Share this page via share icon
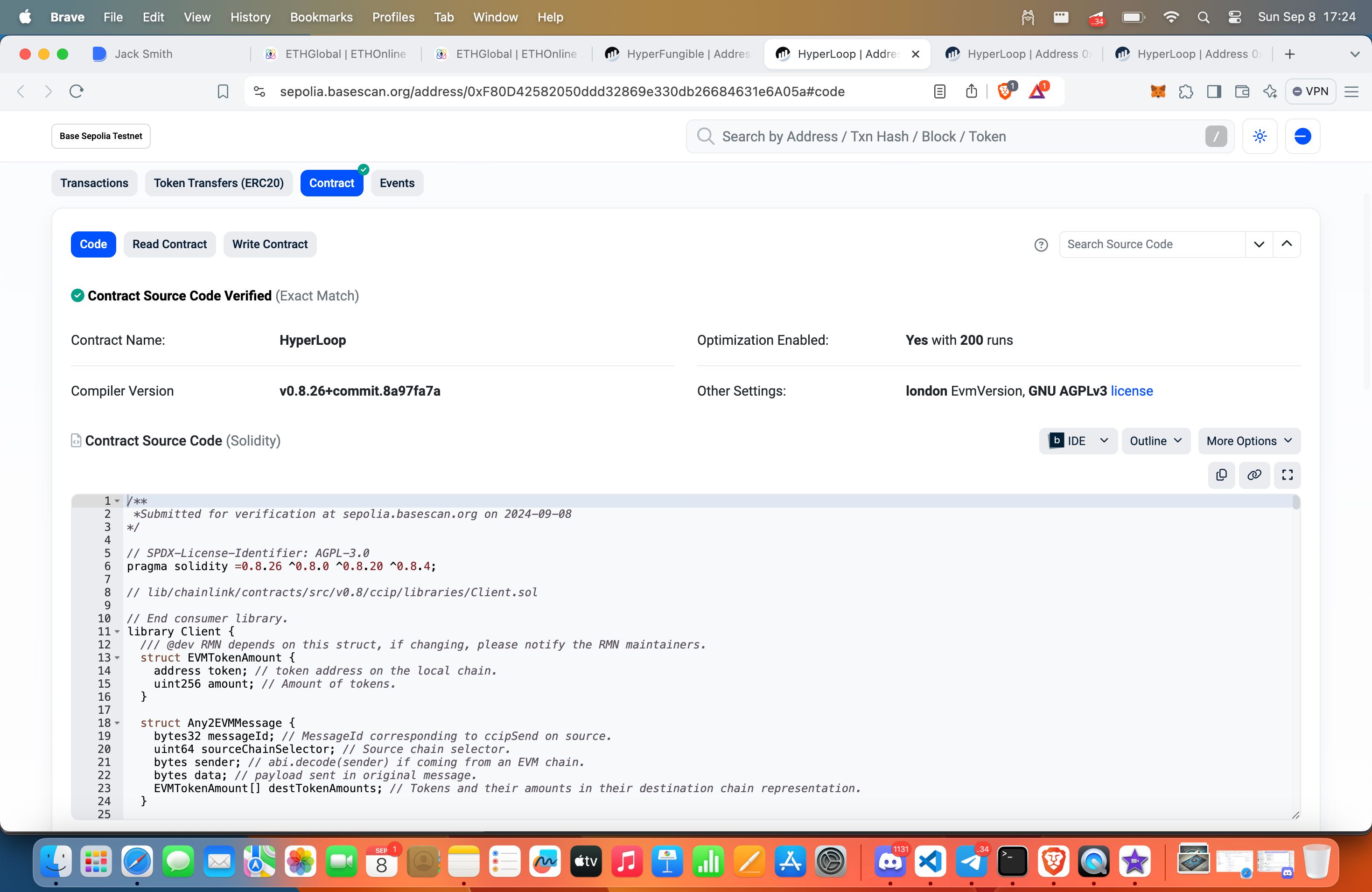This screenshot has height=892, width=1372. pos(971,91)
